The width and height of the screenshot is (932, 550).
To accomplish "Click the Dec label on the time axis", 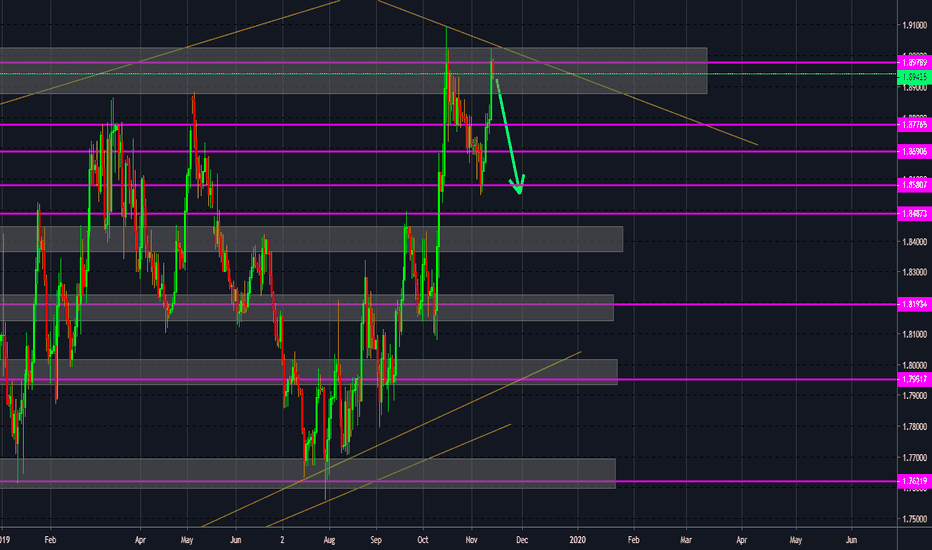I will pyautogui.click(x=520, y=537).
